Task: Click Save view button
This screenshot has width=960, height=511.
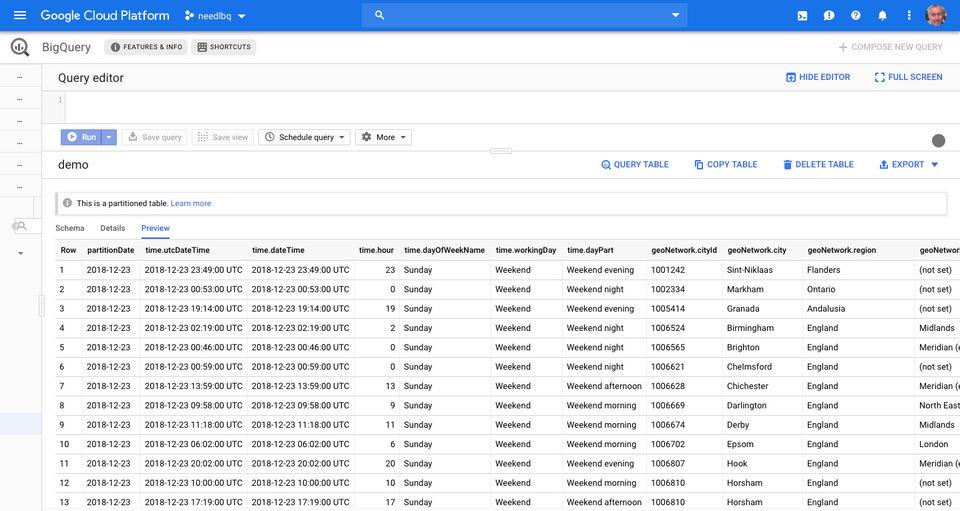Action: coord(223,137)
